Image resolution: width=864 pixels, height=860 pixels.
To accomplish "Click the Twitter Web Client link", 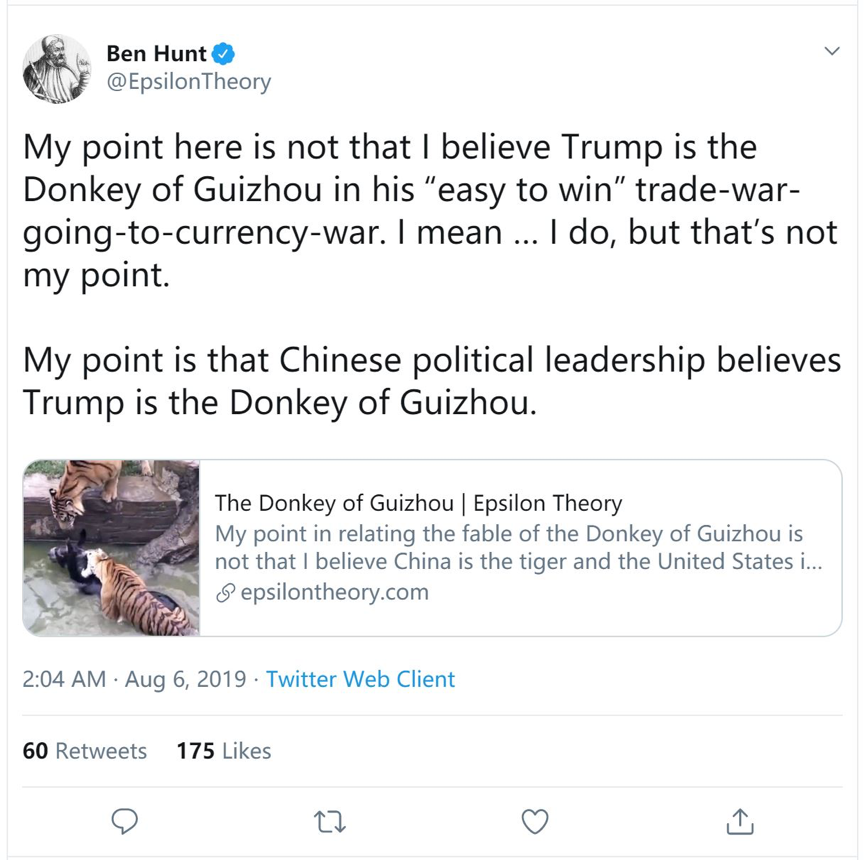I will 360,679.
